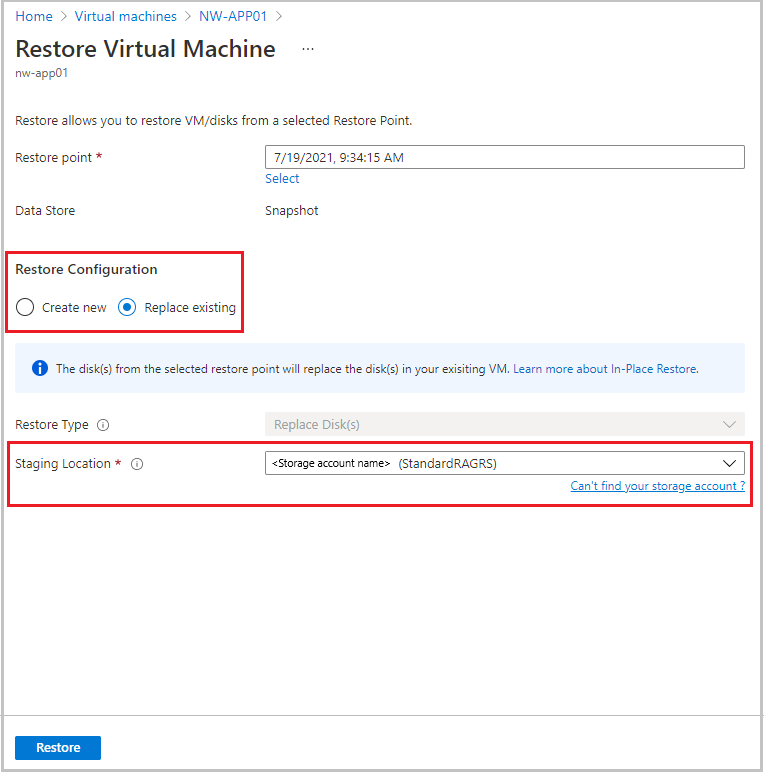This screenshot has height=773, width=764.
Task: Expand the Staging Location storage account dropdown
Action: coord(505,463)
